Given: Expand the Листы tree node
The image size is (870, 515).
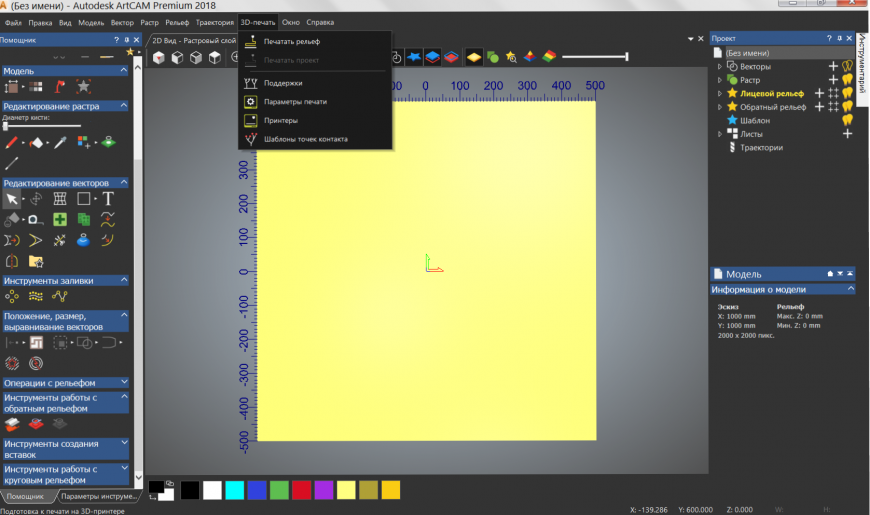Looking at the screenshot, I should click(x=720, y=134).
